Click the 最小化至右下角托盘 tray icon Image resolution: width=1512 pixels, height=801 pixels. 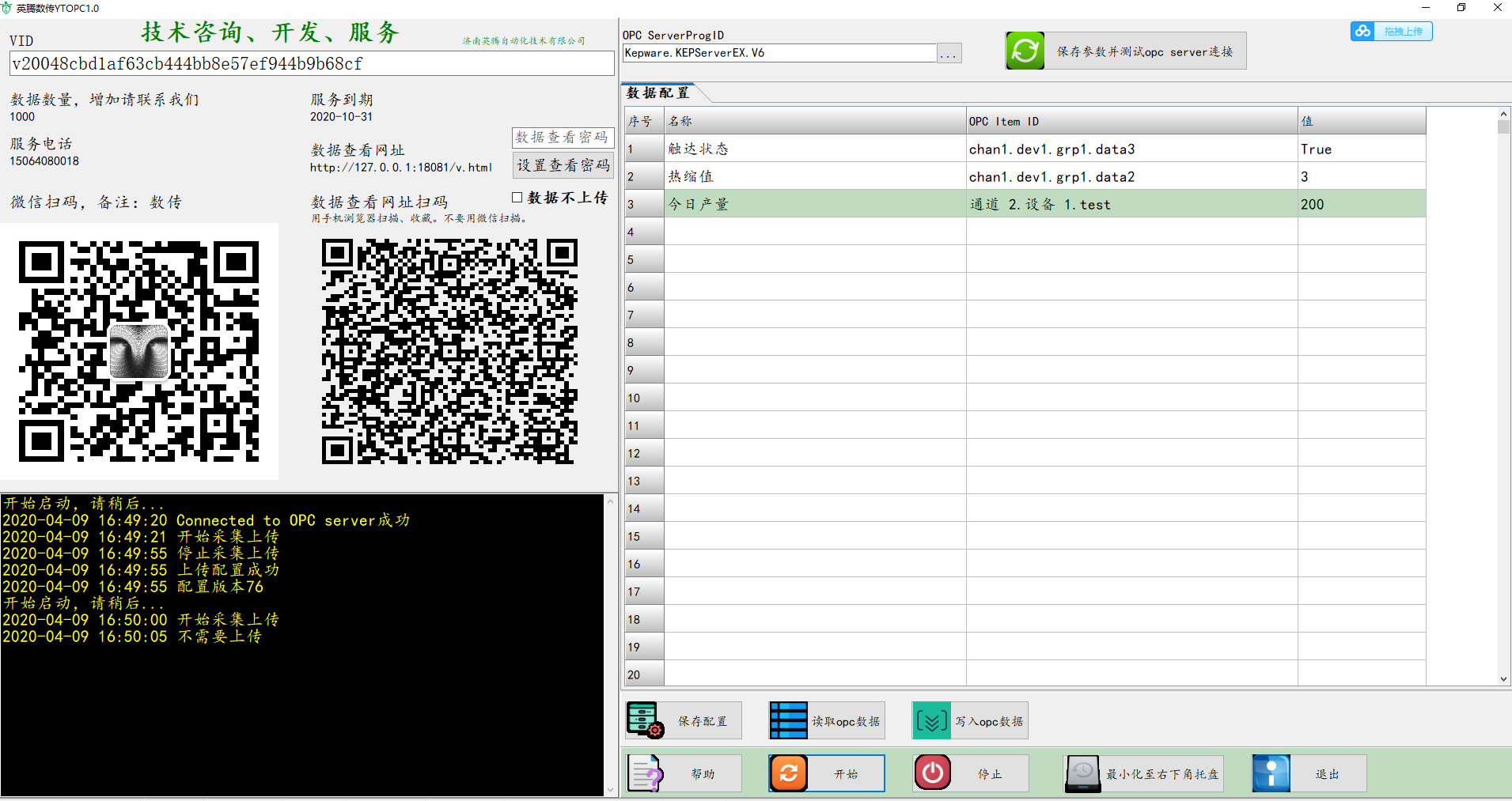1082,773
